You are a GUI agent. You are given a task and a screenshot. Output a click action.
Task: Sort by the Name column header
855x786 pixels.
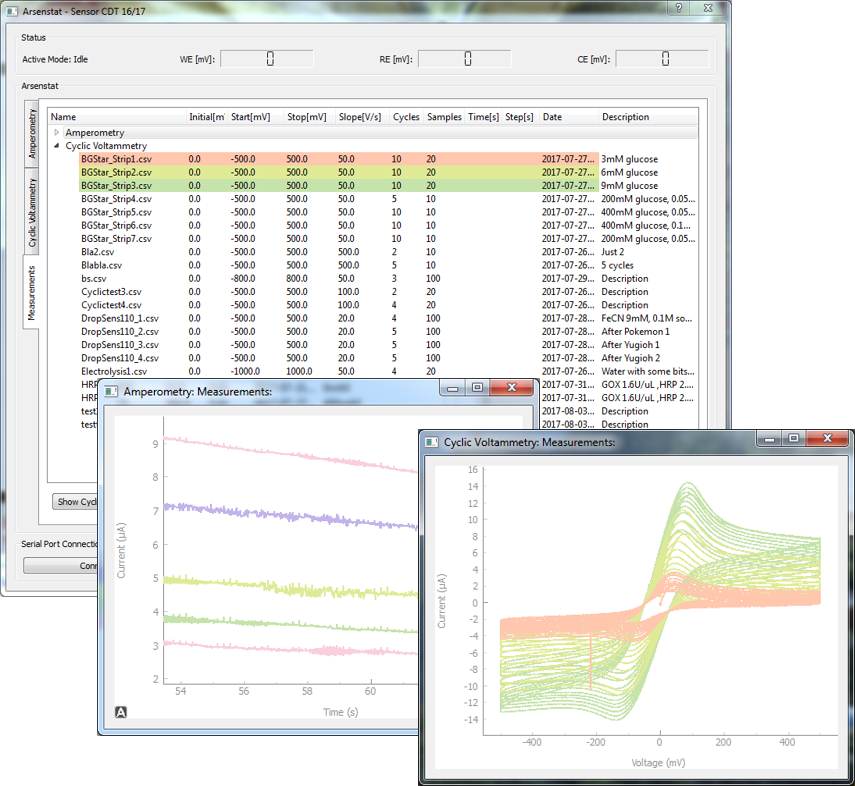pos(117,117)
